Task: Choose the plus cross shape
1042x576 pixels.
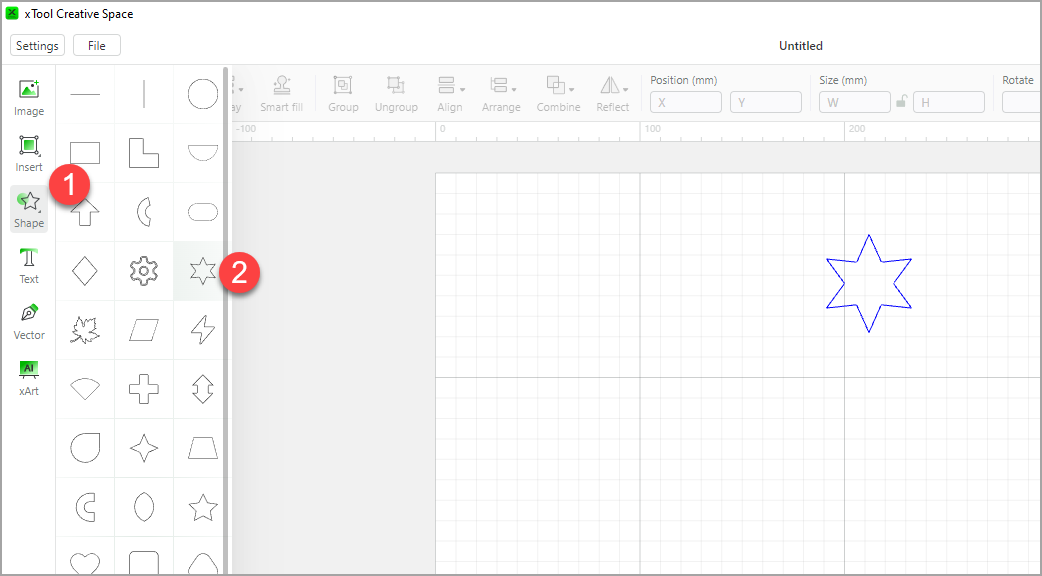Action: (144, 389)
